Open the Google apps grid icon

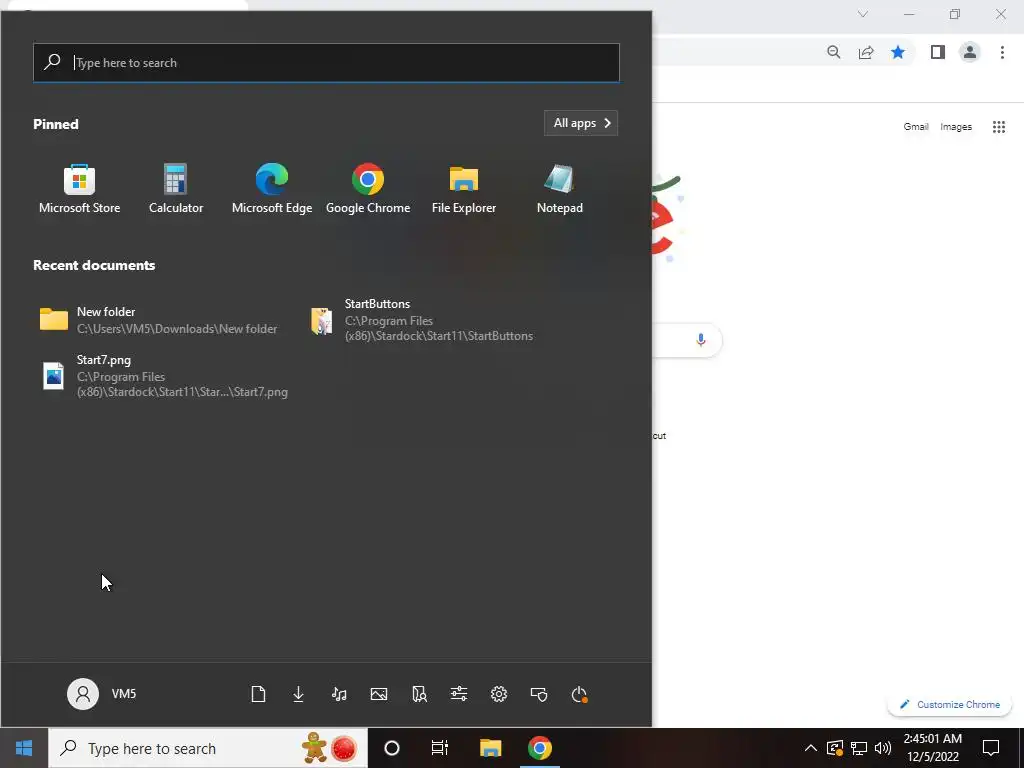(999, 127)
